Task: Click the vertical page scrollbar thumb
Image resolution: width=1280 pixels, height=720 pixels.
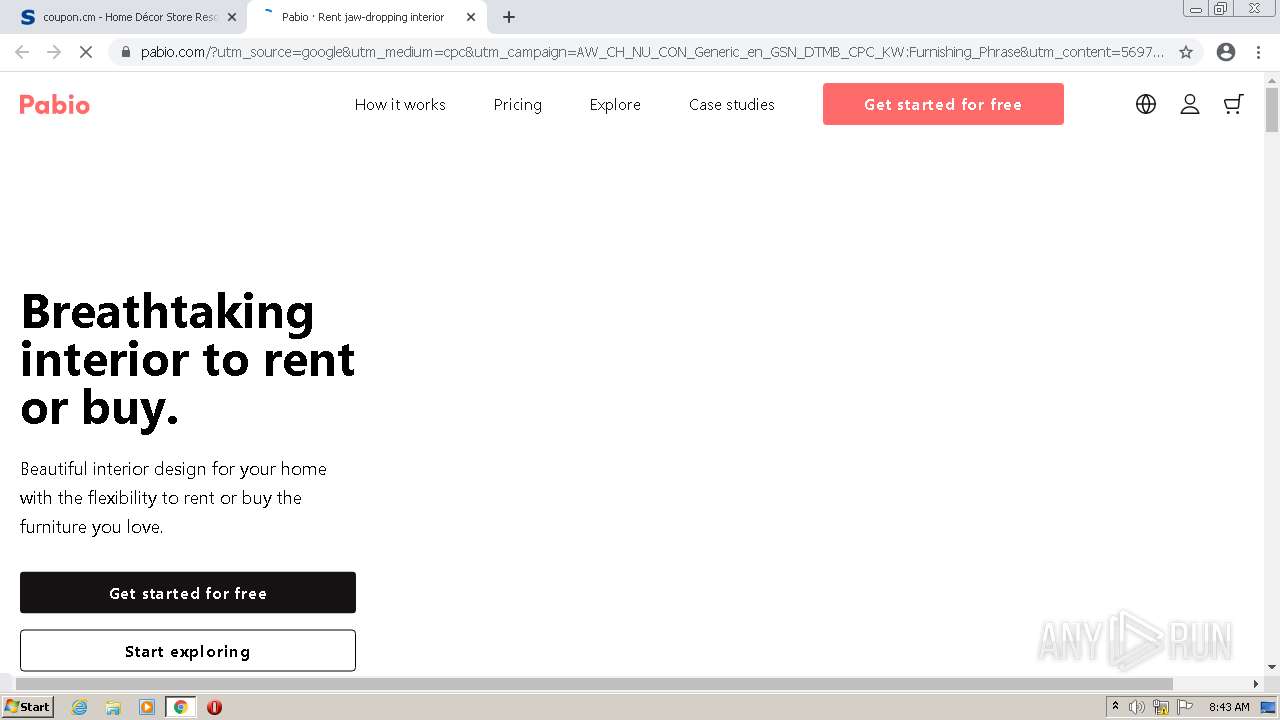Action: point(1272,110)
